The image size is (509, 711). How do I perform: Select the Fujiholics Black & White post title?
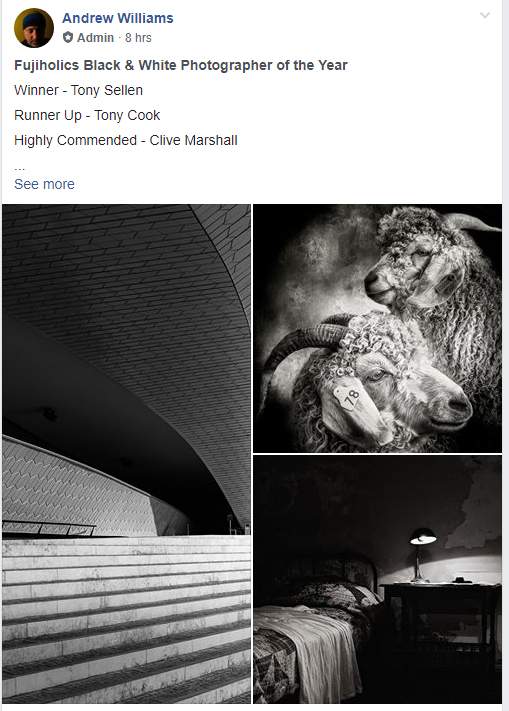[181, 65]
